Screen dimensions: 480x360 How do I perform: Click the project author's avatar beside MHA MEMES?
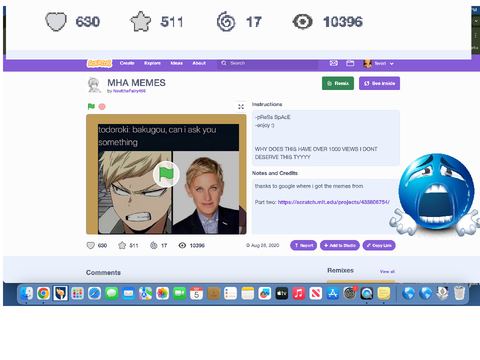point(94,85)
